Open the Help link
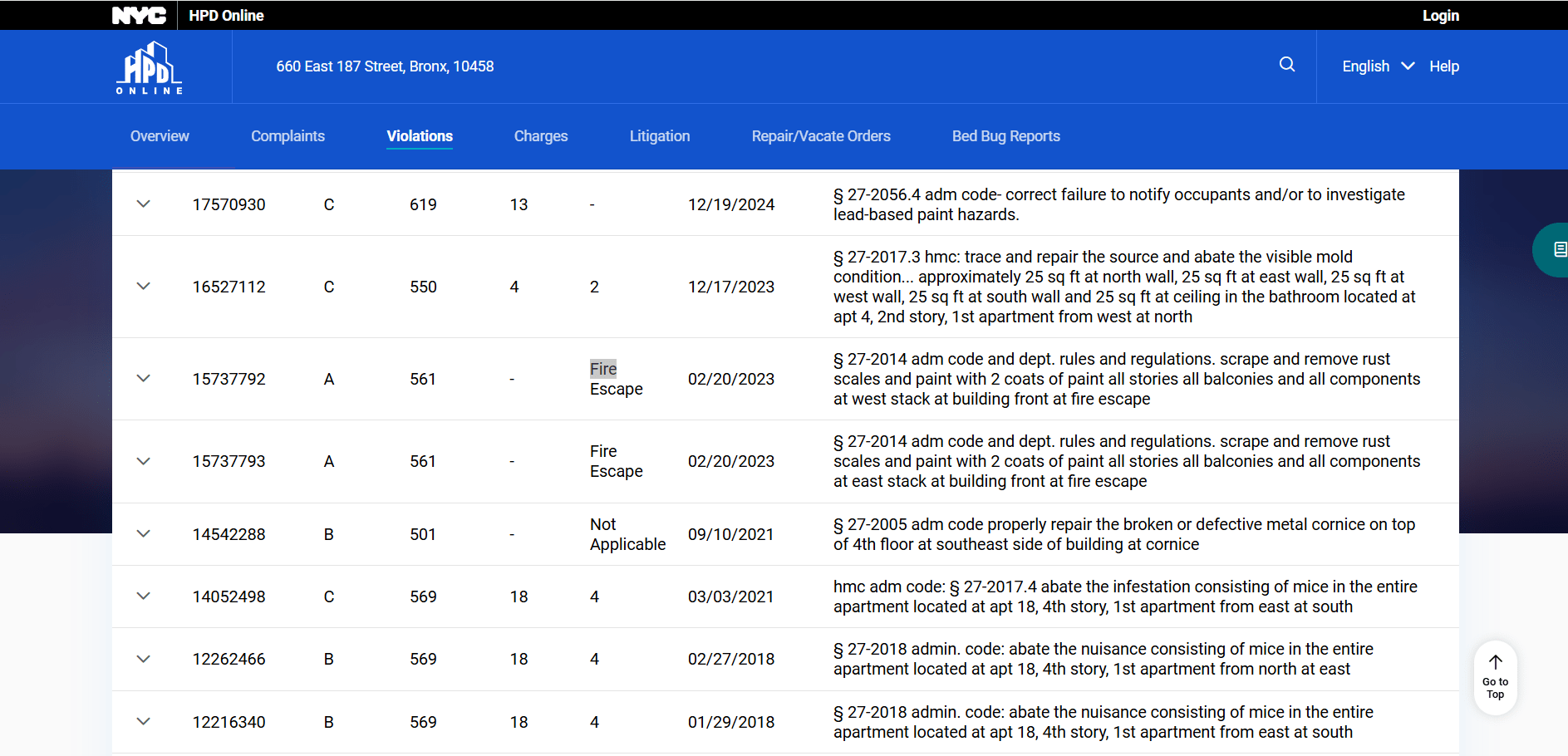 pos(1443,66)
